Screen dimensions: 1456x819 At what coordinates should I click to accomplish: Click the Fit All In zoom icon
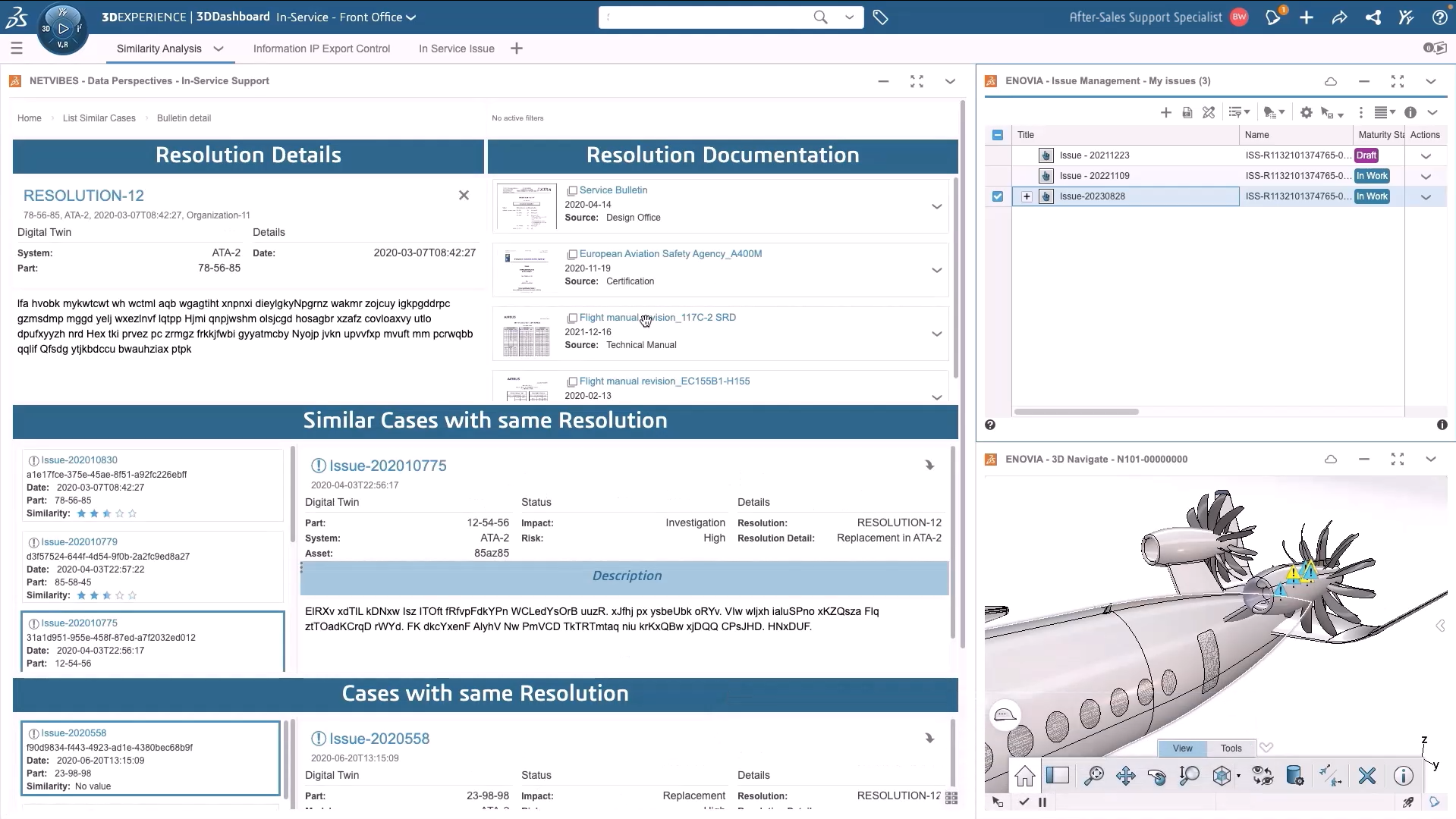(1093, 776)
